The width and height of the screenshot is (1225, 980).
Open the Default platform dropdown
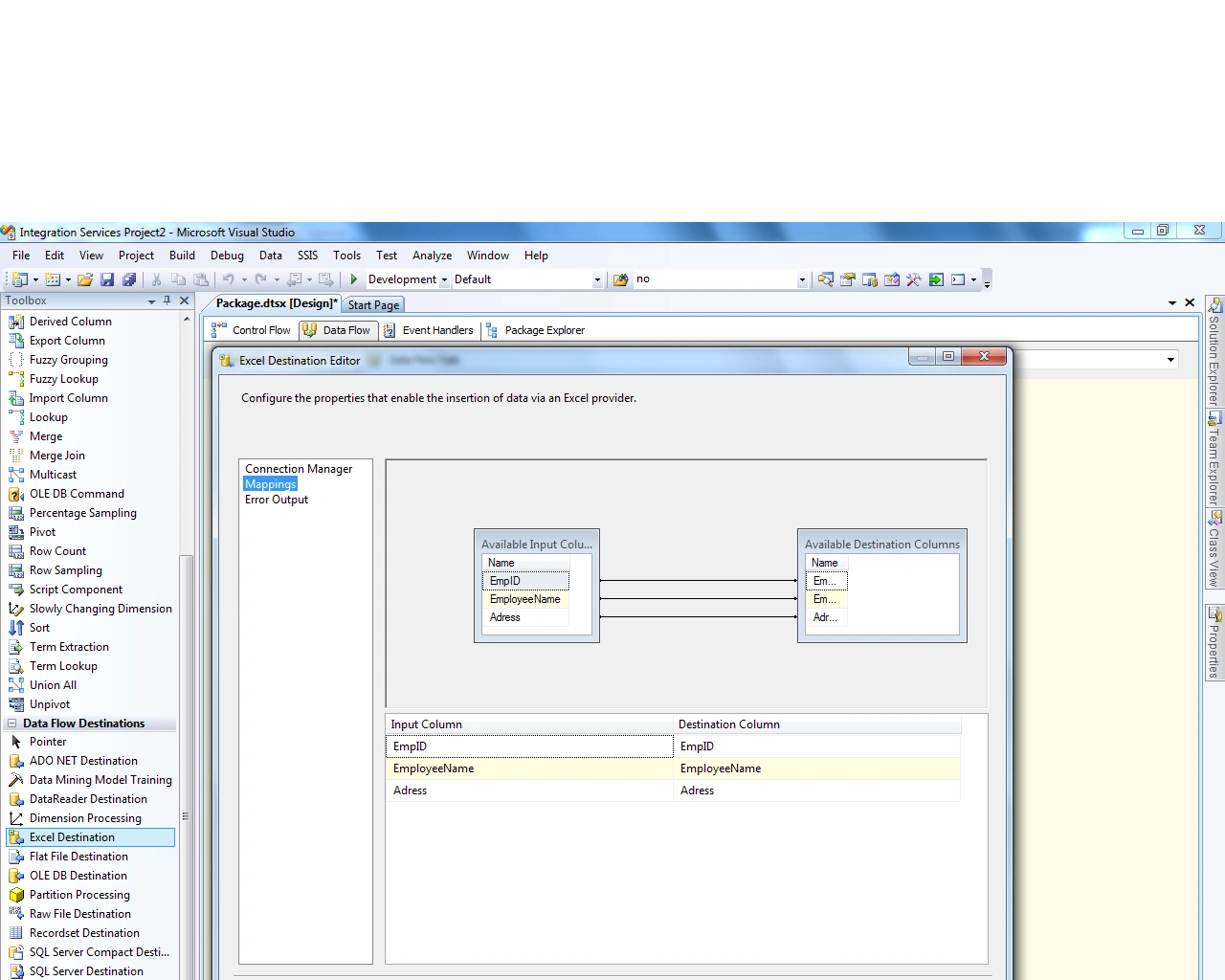pos(597,279)
